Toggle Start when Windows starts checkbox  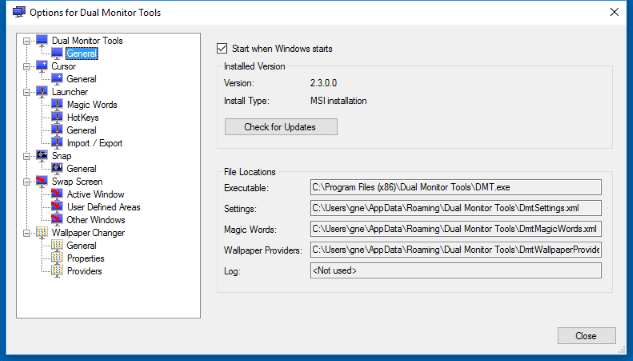point(222,48)
